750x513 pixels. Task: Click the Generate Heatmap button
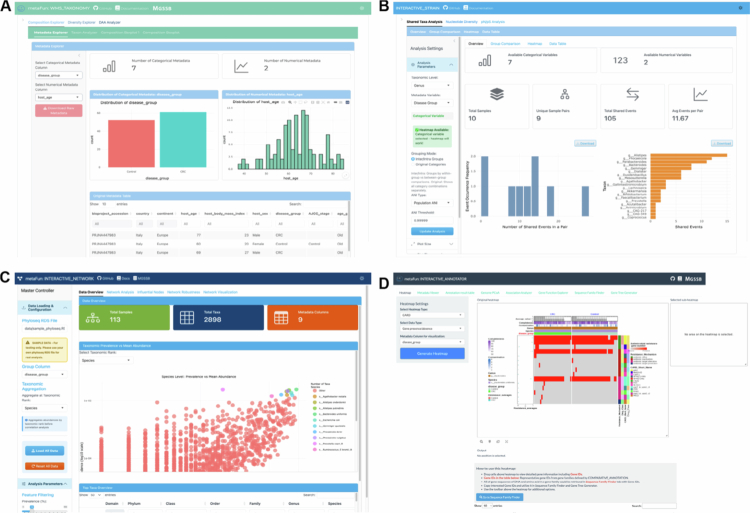point(432,353)
